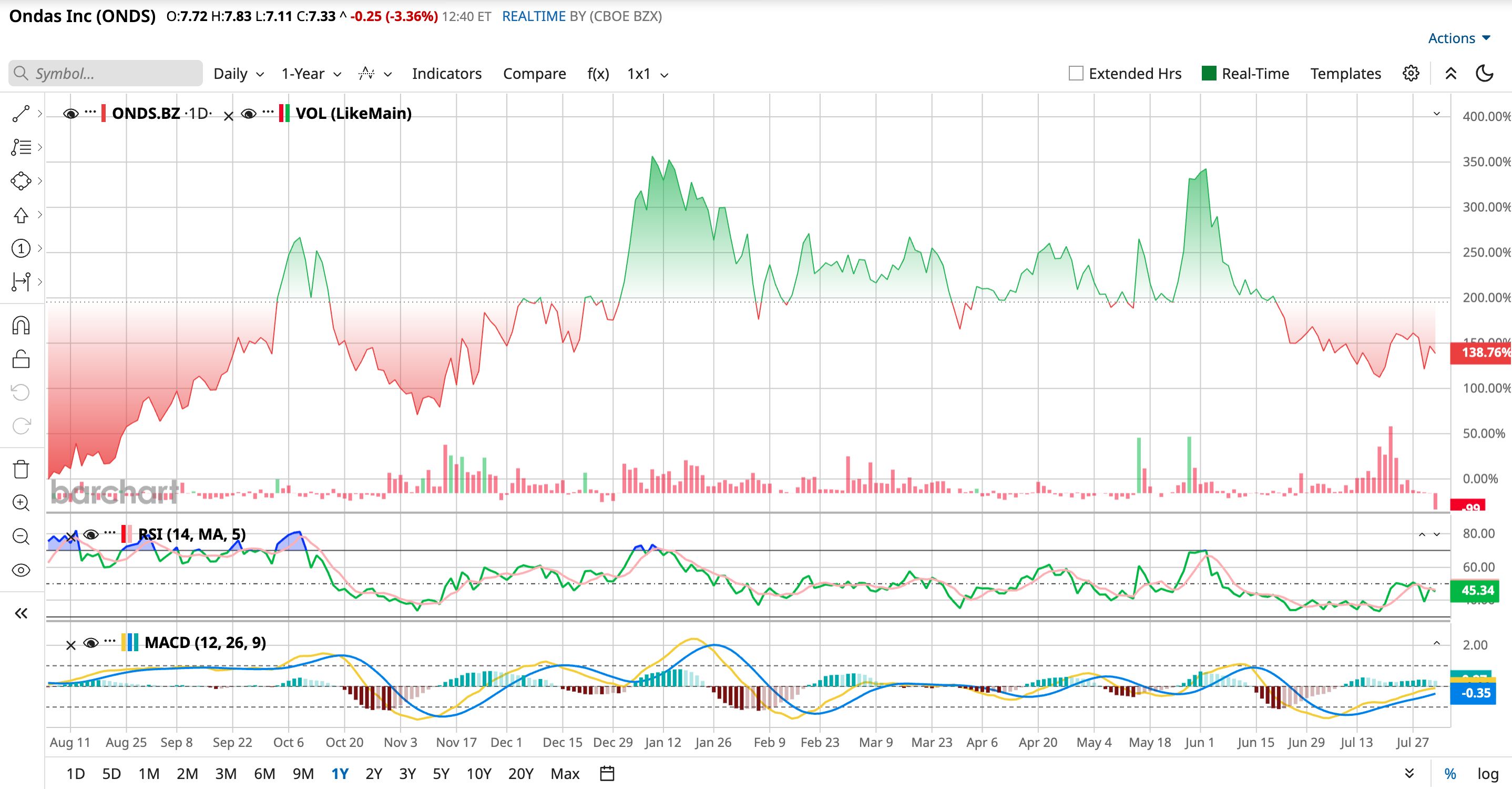Viewport: 1512px width, 789px height.
Task: Collapse the left drawing toolbar
Action: [x=21, y=613]
